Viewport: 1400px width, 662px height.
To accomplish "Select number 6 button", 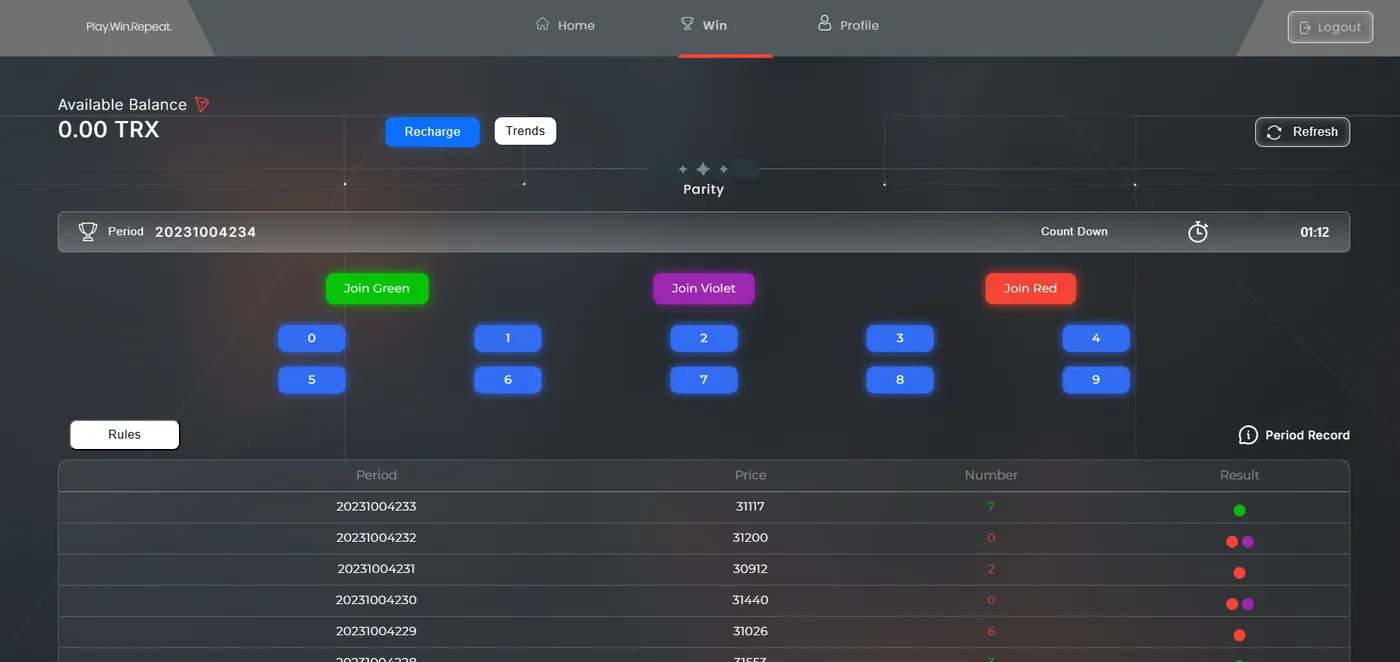I will coord(508,380).
